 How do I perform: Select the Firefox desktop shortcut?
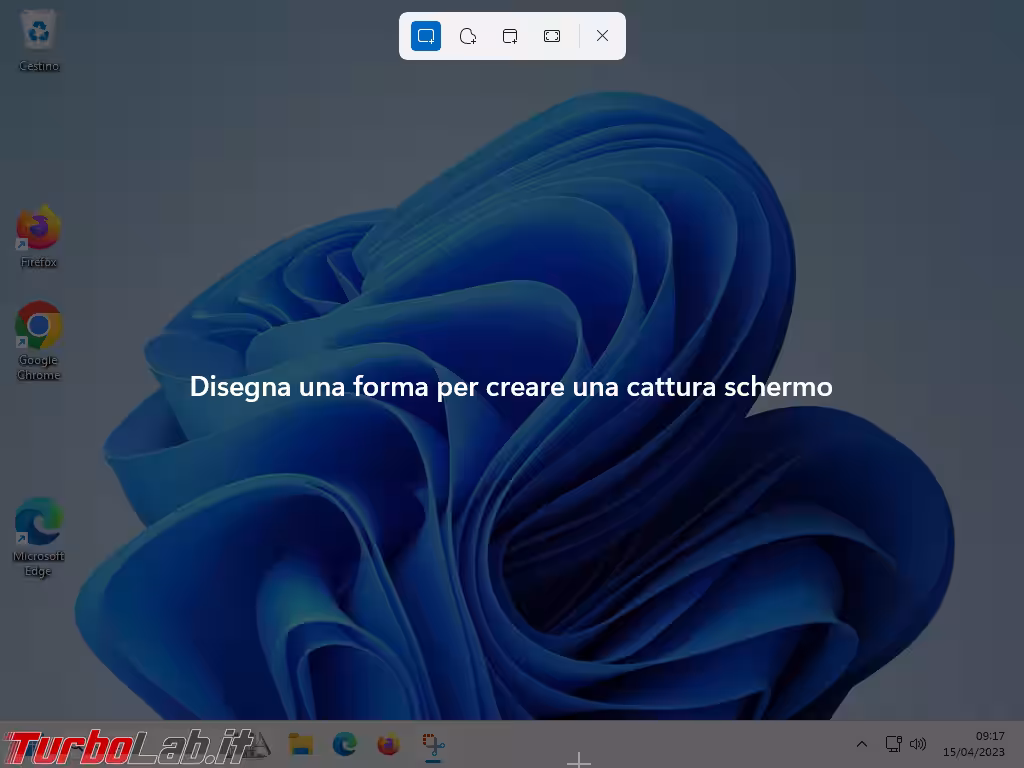(39, 231)
